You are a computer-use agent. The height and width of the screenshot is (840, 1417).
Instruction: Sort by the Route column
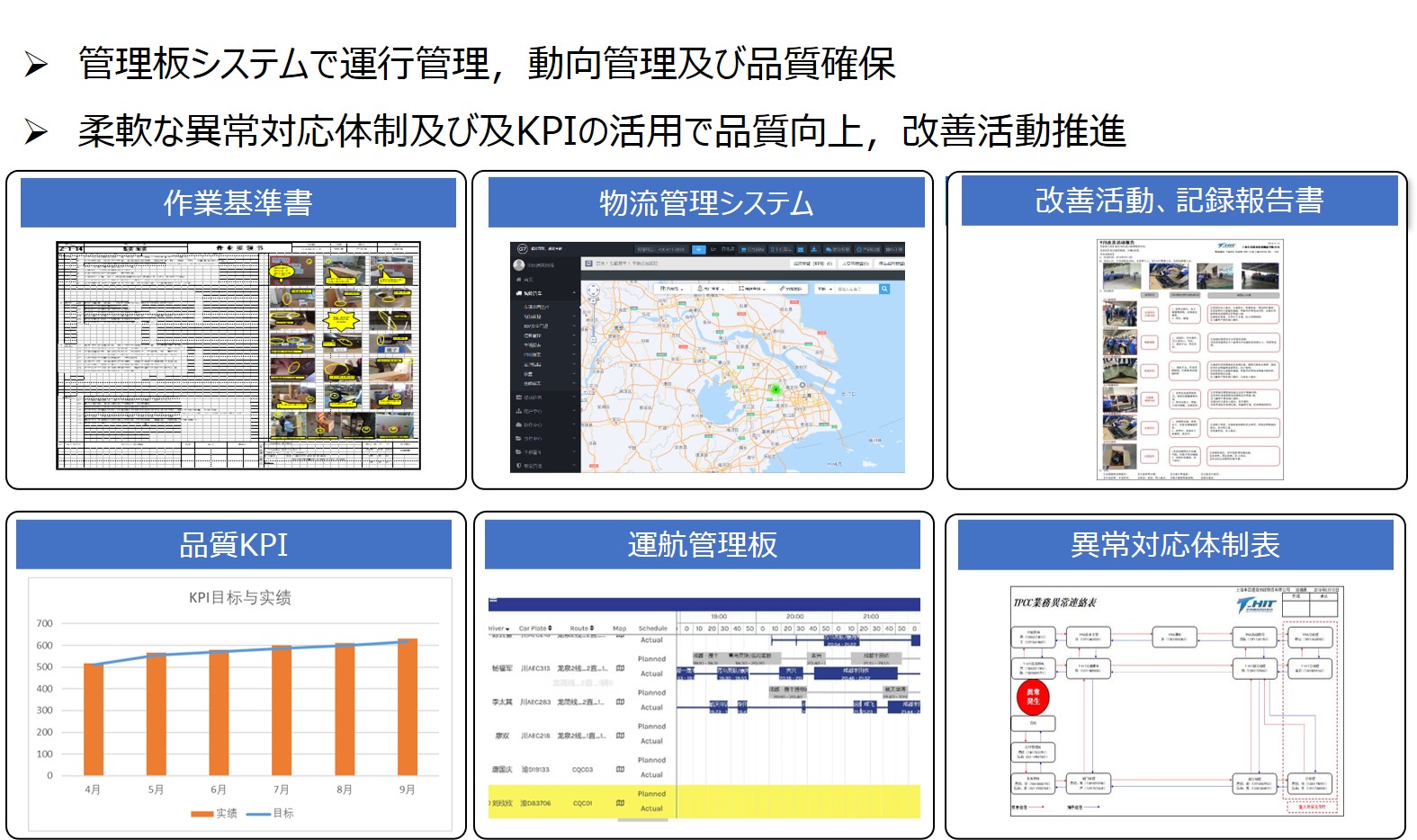pyautogui.click(x=591, y=629)
